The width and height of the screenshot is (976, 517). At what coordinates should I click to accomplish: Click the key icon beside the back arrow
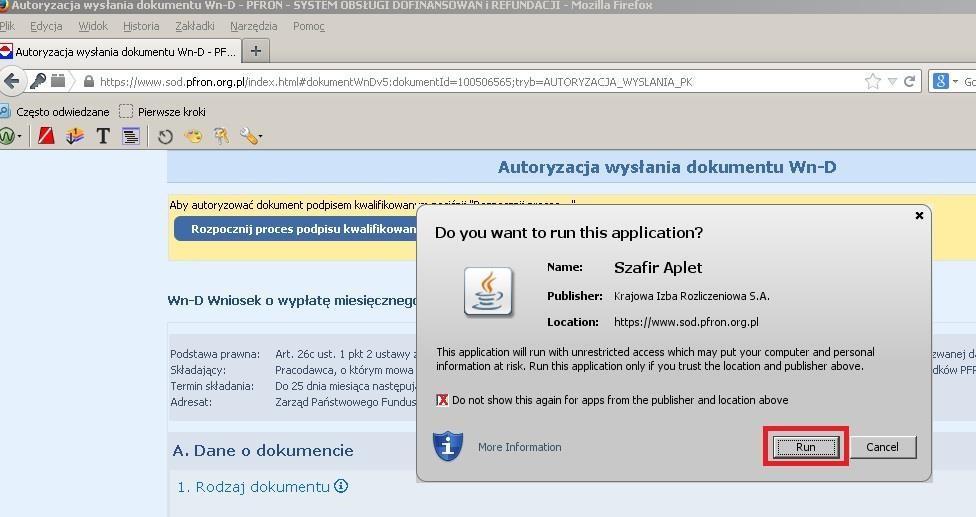37,81
